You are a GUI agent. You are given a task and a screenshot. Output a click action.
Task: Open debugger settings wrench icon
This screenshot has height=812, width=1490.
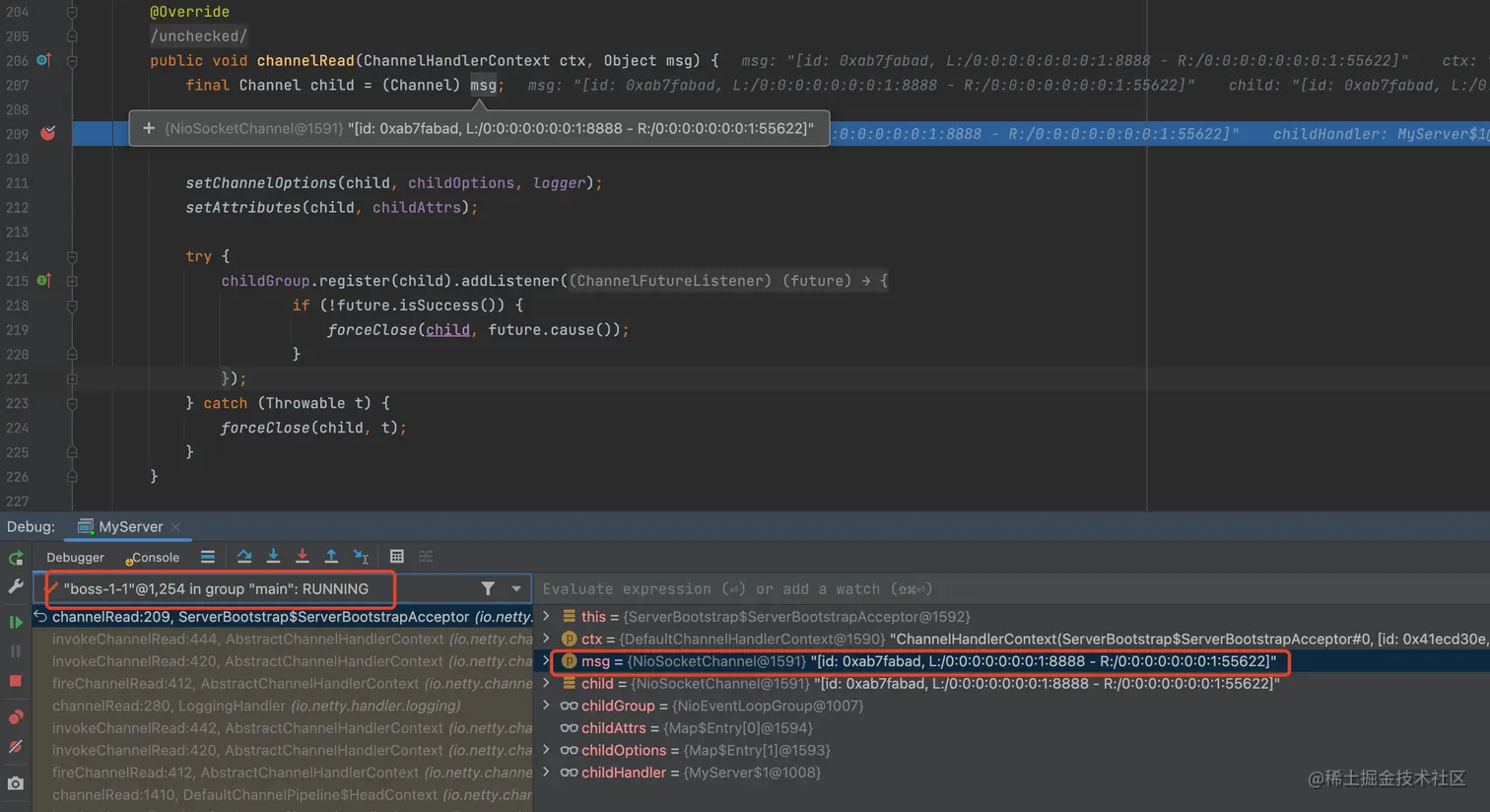coord(16,586)
